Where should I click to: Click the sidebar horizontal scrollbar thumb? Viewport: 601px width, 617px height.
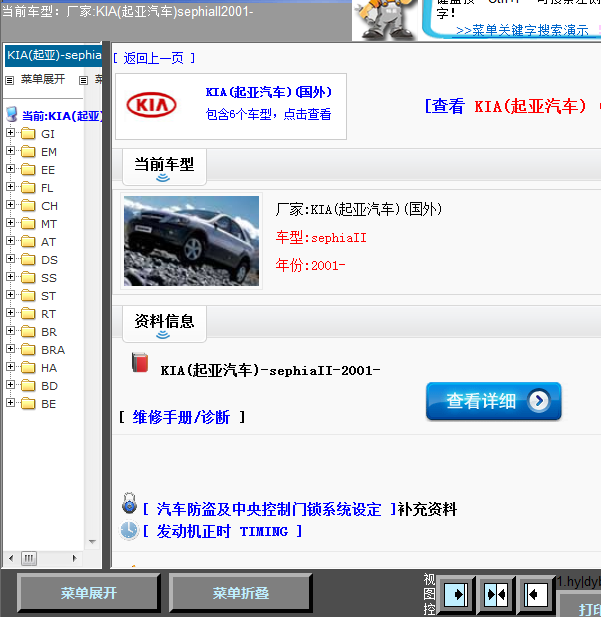pos(29,558)
